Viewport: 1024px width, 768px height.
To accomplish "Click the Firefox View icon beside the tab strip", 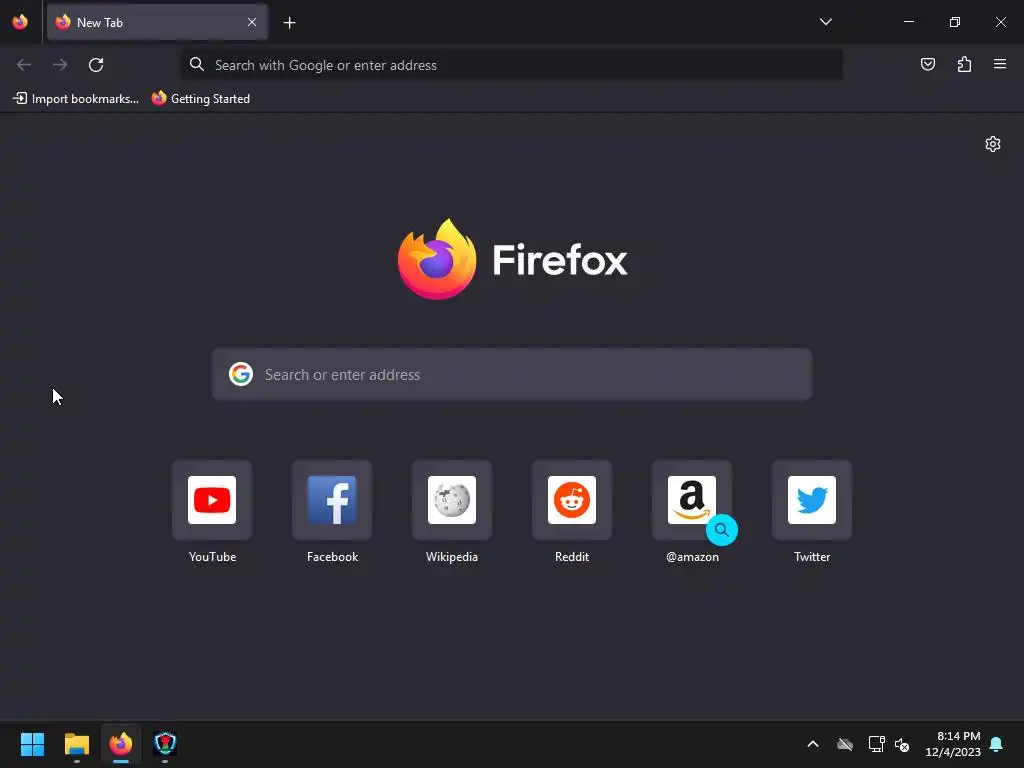I will [20, 22].
